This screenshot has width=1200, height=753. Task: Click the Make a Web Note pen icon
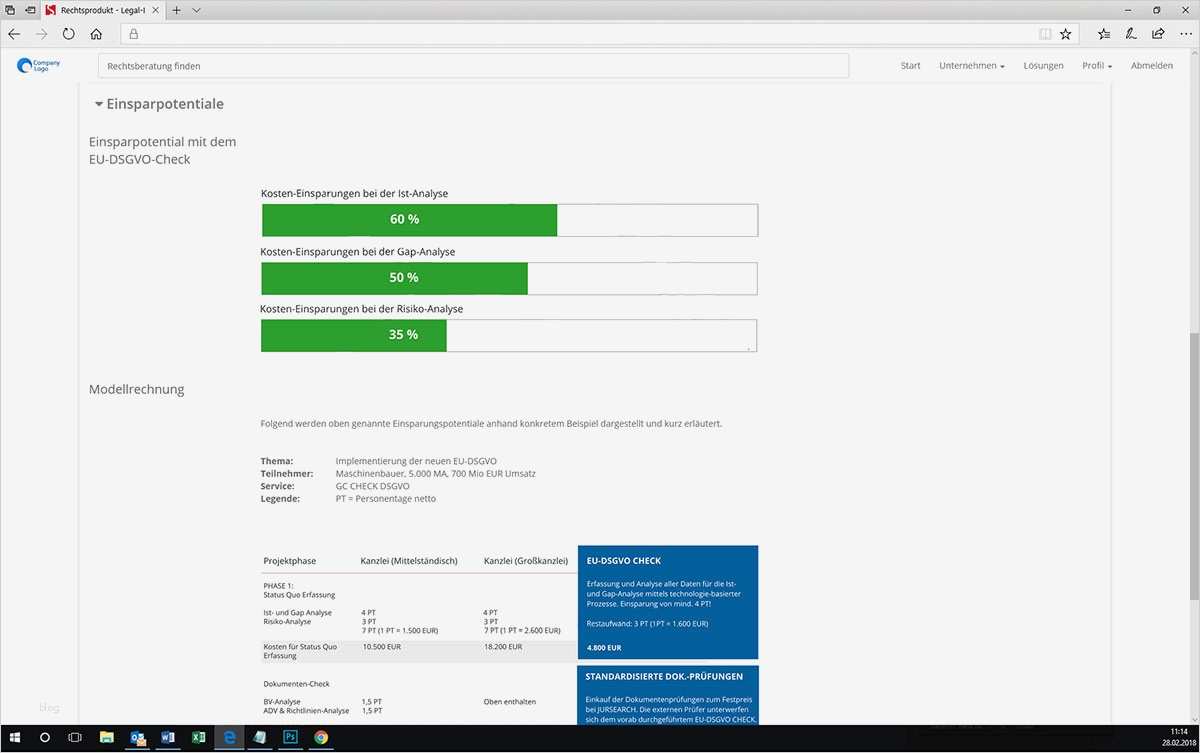coord(1130,33)
